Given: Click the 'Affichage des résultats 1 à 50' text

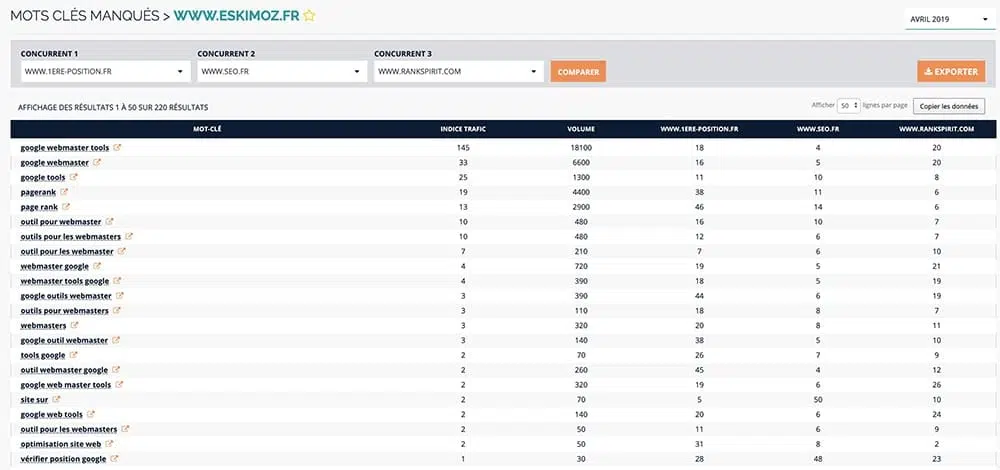Looking at the screenshot, I should click(113, 108).
